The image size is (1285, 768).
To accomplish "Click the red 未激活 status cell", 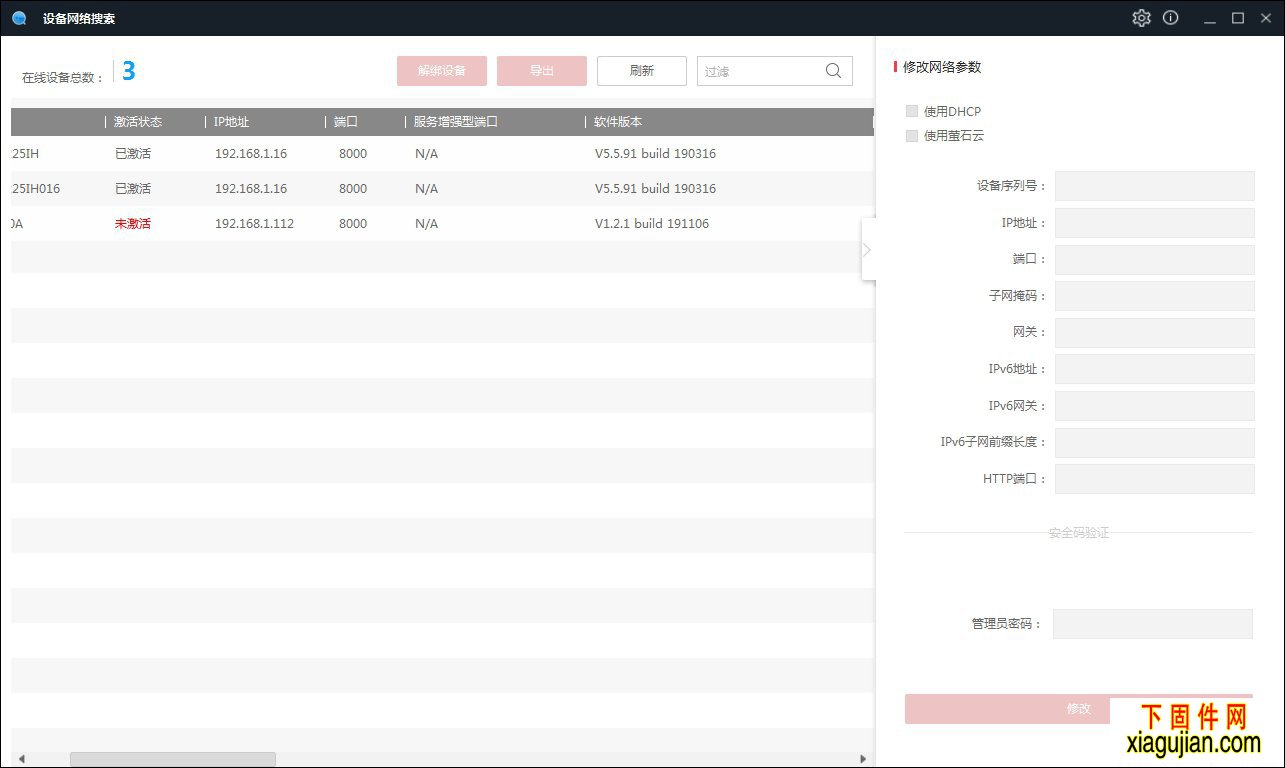I will [x=133, y=223].
